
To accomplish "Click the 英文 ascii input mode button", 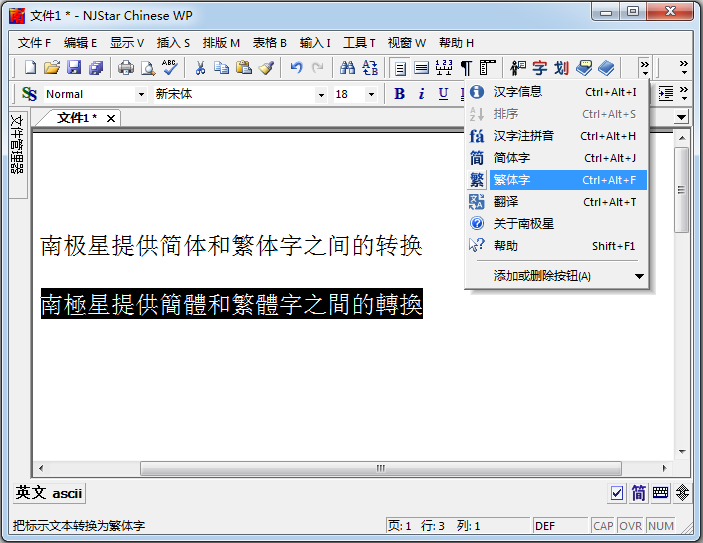I will tap(48, 493).
